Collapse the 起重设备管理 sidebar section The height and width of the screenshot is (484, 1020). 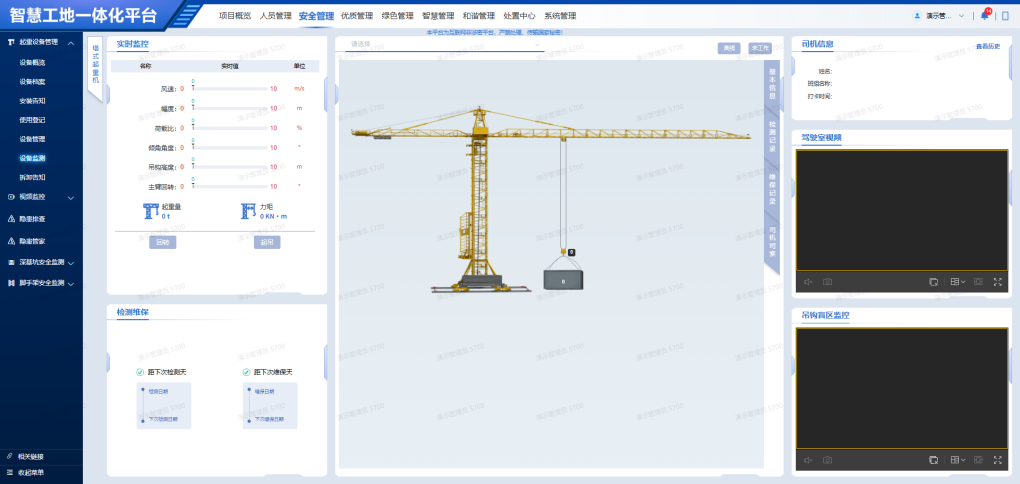71,43
